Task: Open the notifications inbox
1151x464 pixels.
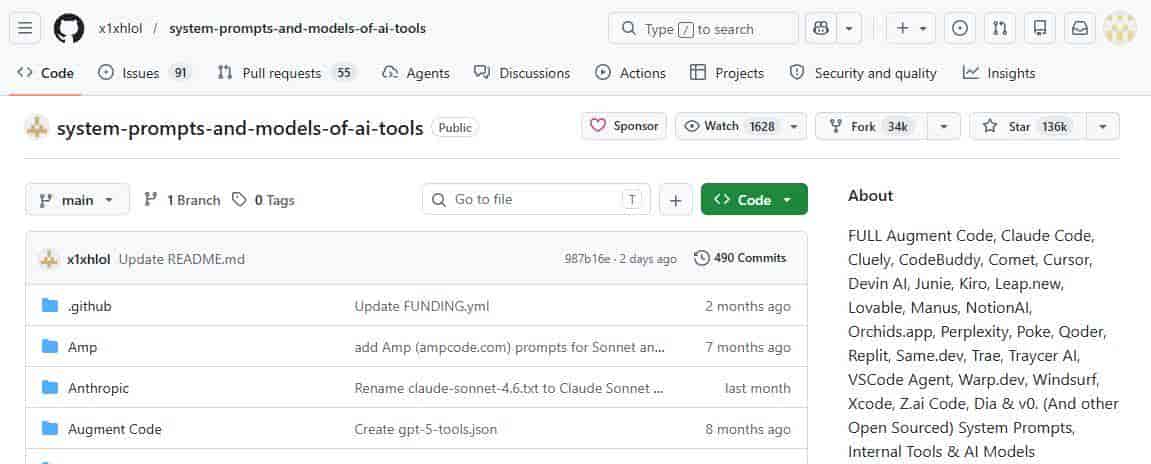Action: [x=1079, y=28]
